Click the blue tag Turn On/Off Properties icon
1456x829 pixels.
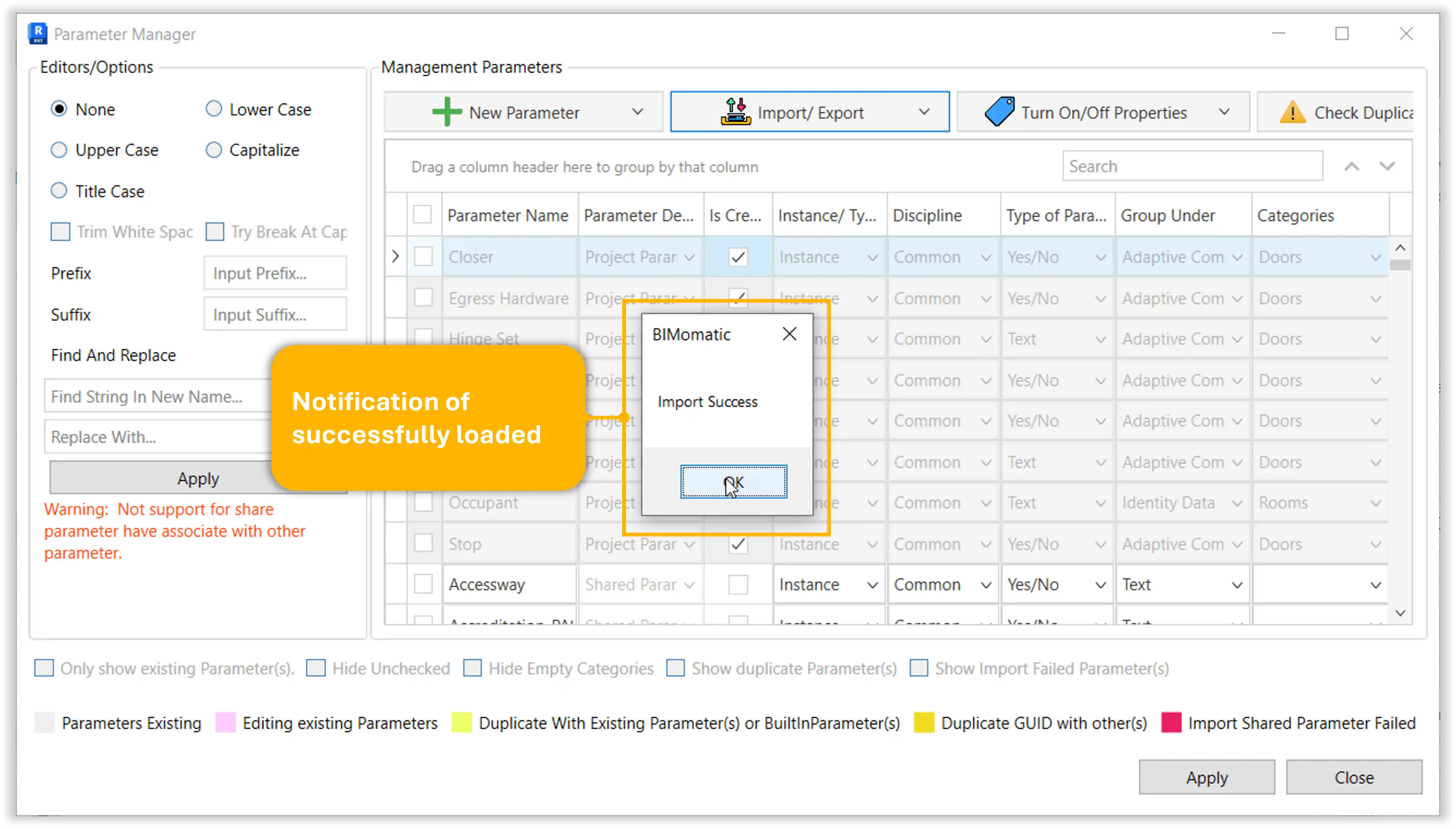999,112
